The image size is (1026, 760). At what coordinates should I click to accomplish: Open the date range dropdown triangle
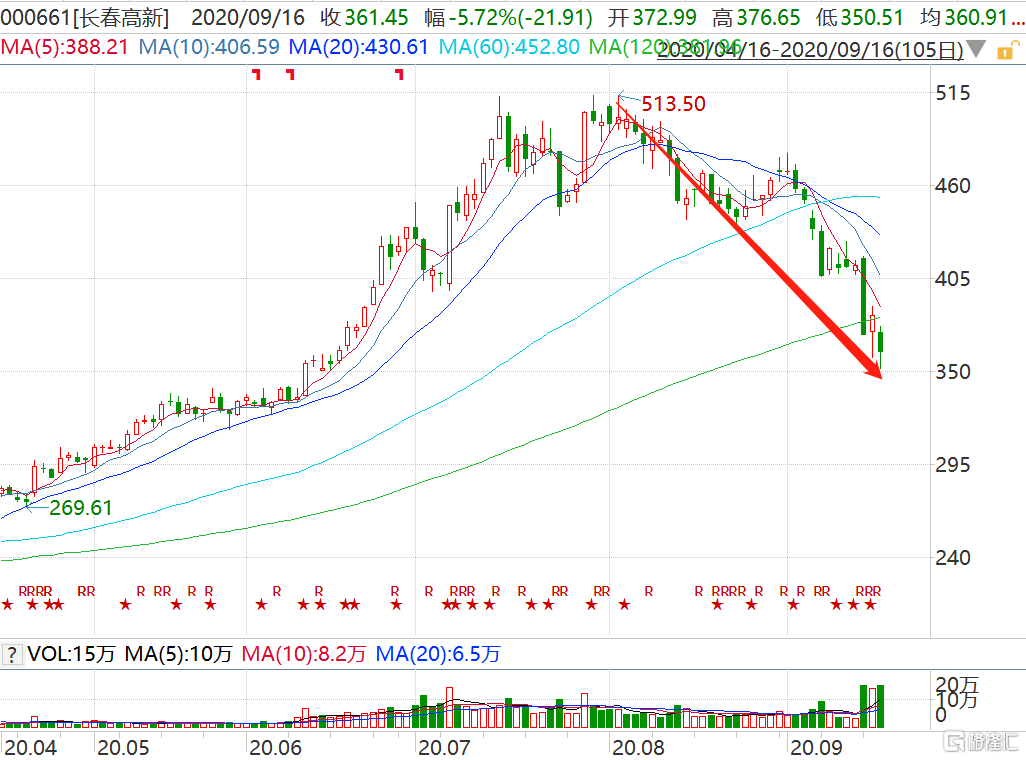pyautogui.click(x=977, y=49)
